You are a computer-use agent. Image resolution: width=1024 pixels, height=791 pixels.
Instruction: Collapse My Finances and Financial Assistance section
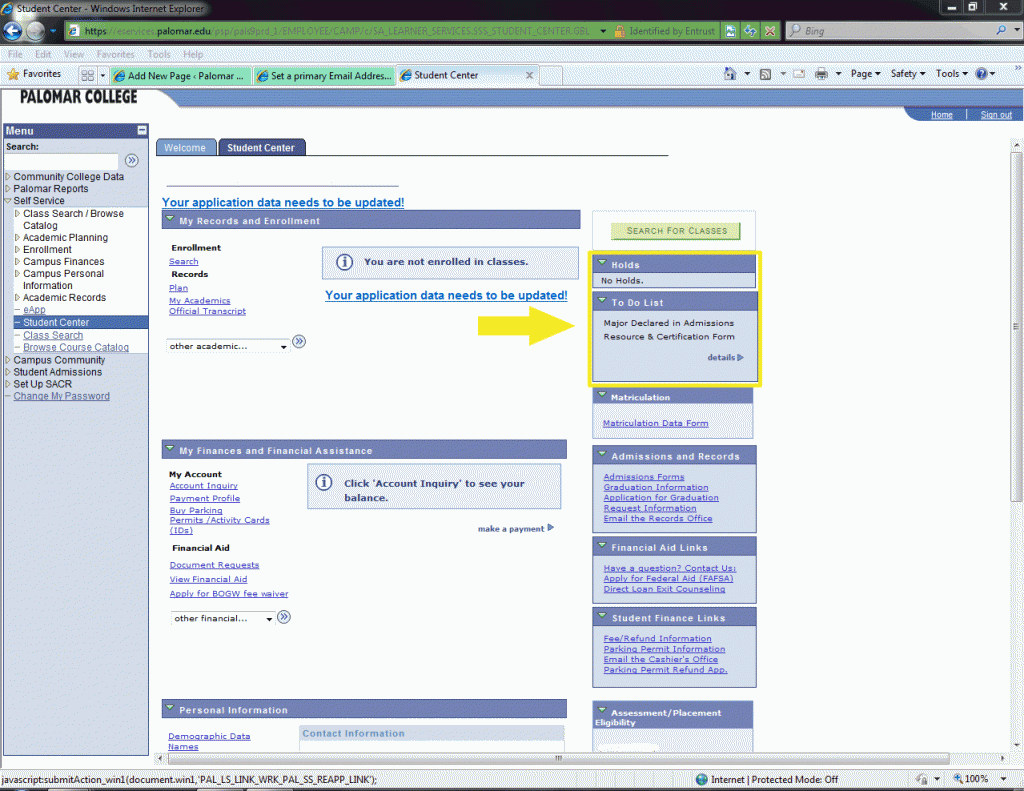pyautogui.click(x=170, y=449)
